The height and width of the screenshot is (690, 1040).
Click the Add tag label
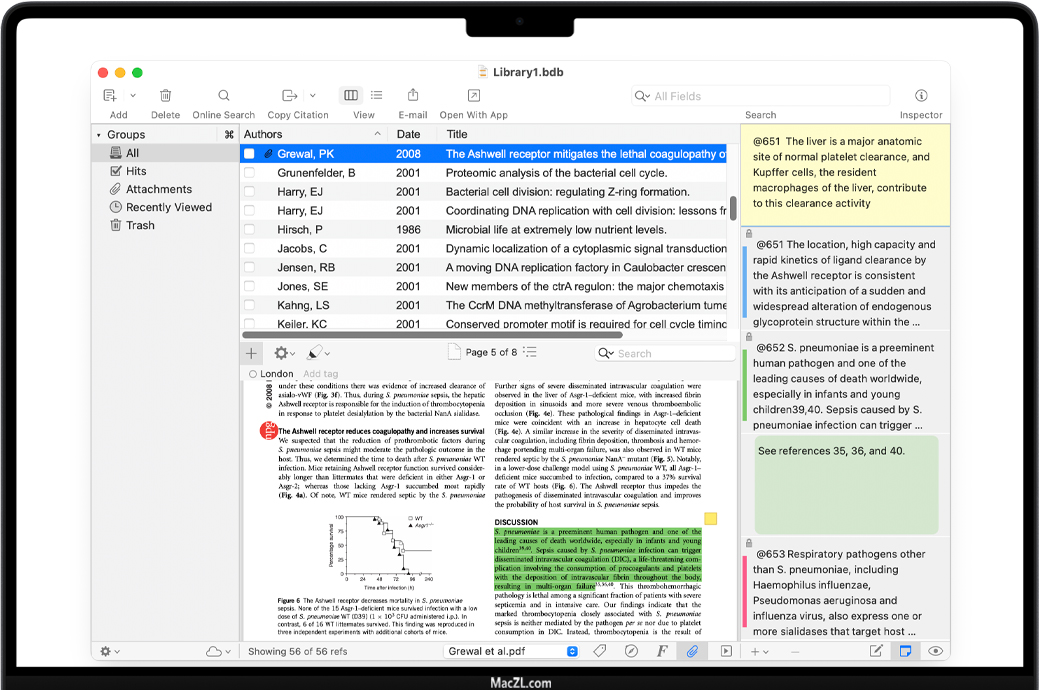[321, 374]
